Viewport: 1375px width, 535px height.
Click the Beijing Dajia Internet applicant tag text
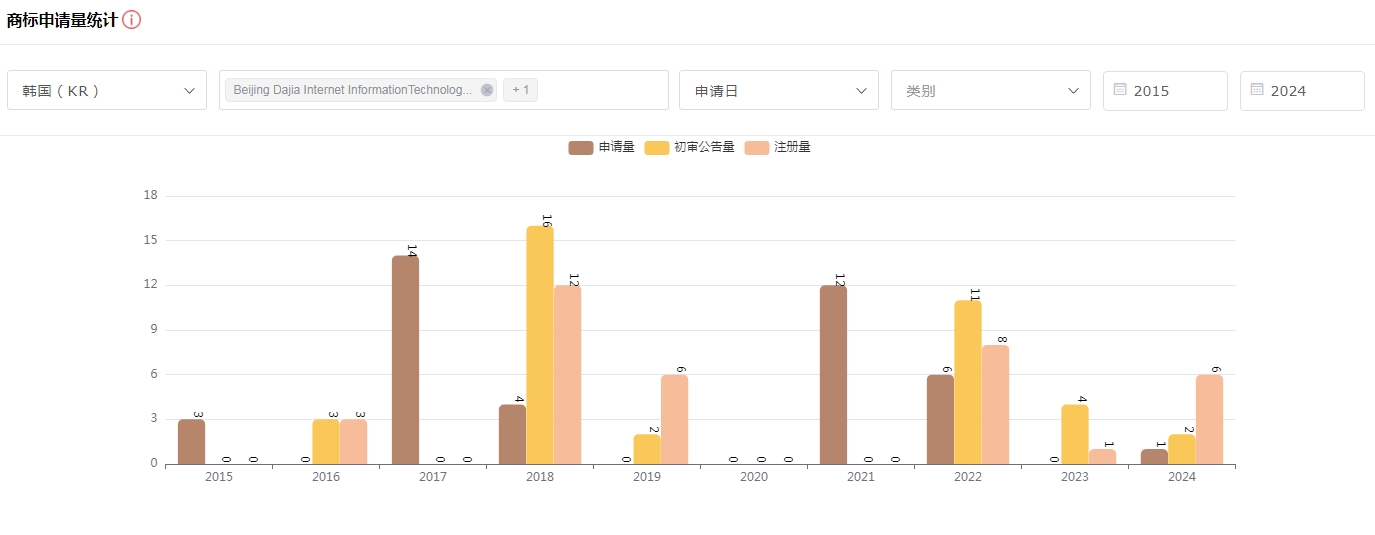pyautogui.click(x=352, y=90)
